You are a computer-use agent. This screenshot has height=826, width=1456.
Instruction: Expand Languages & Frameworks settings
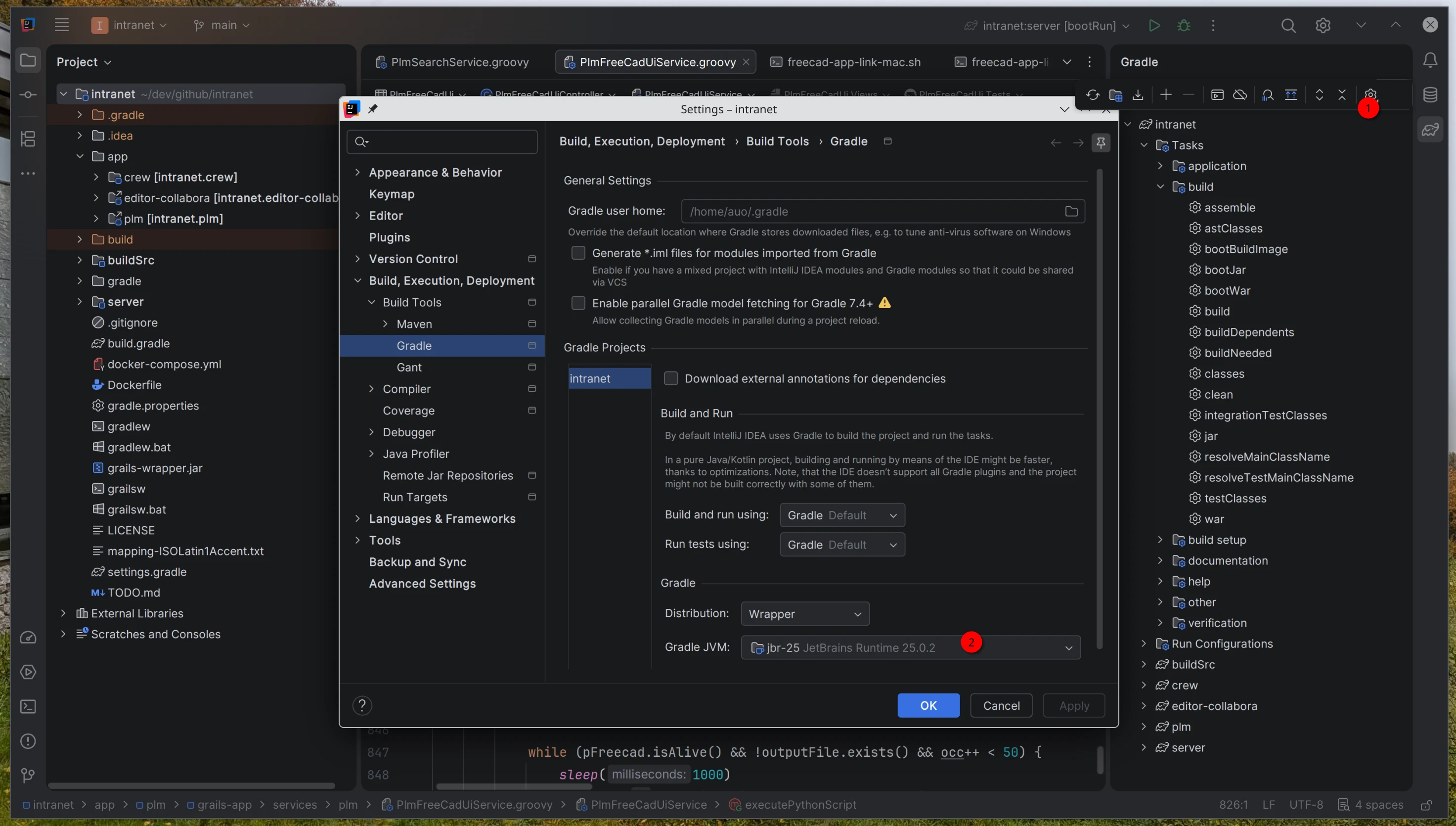pos(357,518)
